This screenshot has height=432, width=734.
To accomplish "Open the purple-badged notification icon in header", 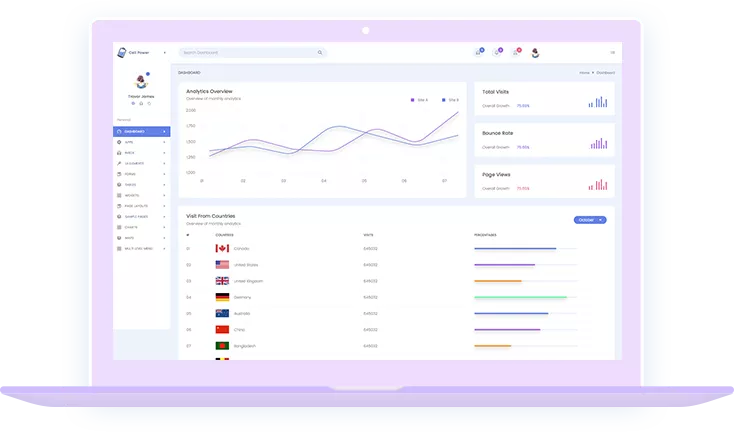I will 497,52.
